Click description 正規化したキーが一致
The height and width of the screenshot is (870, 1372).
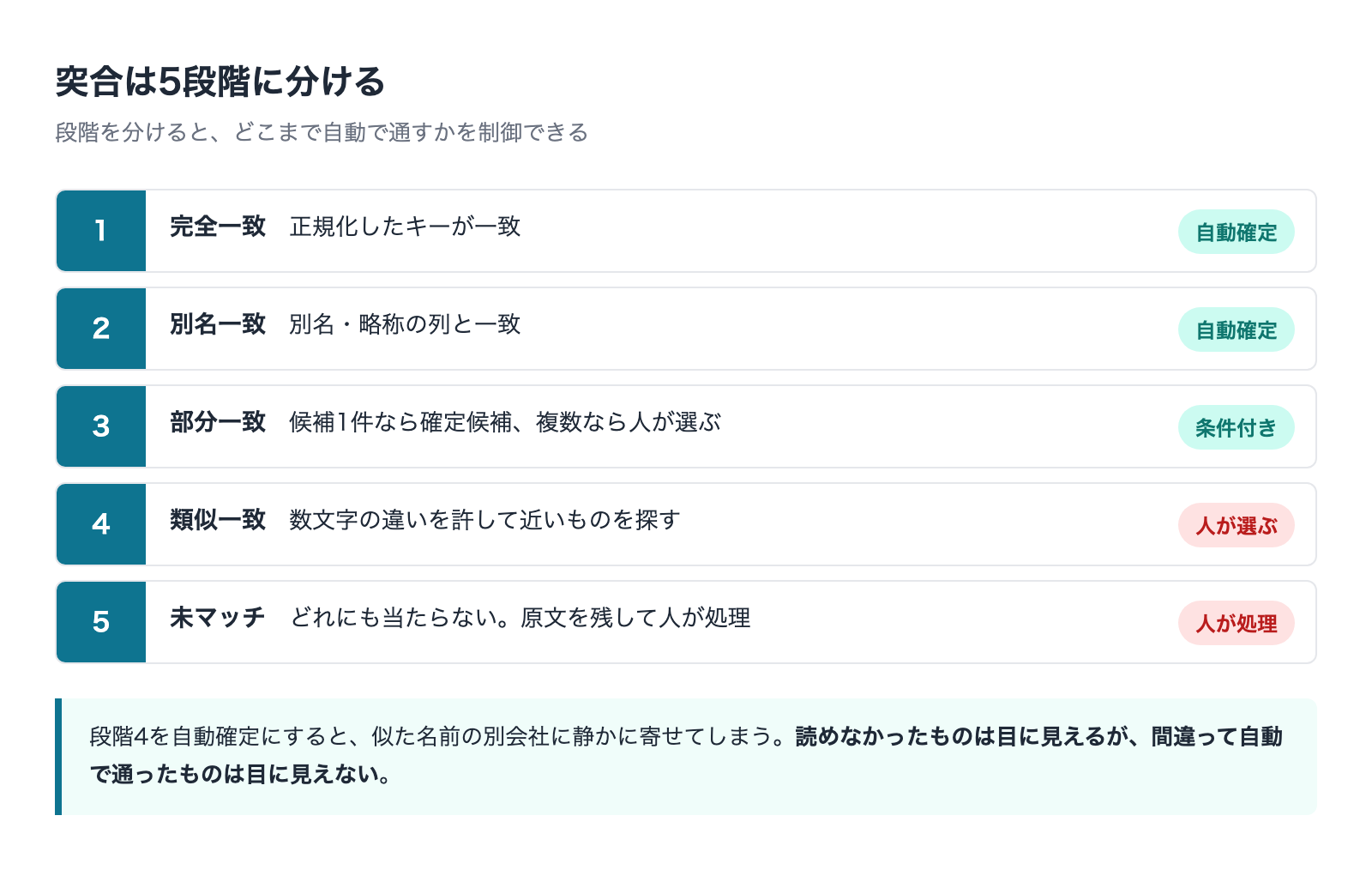click(x=406, y=227)
